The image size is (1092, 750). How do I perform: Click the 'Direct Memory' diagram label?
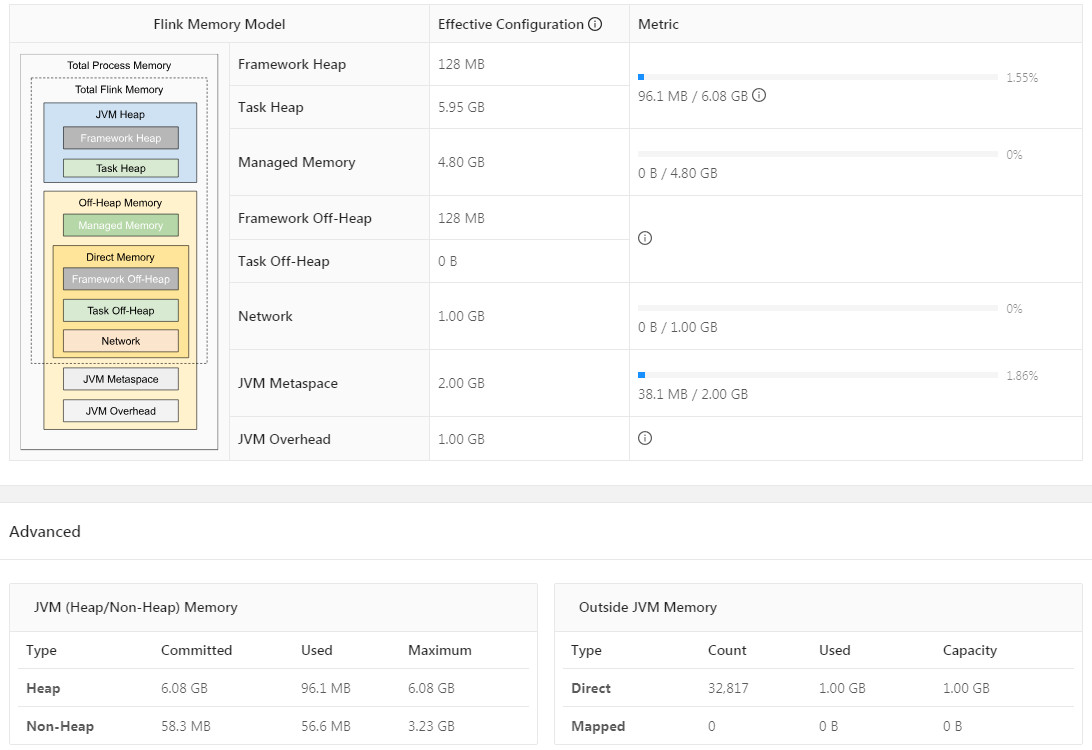[x=120, y=257]
